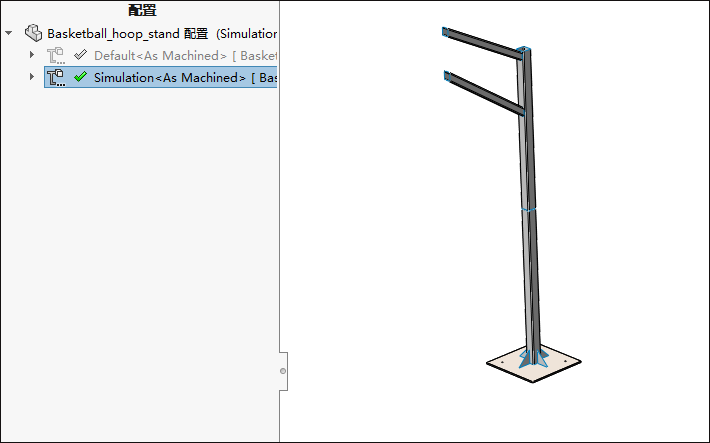
Task: Collapse the Basketball_hoop_stand configuration tree
Action: click(9, 33)
